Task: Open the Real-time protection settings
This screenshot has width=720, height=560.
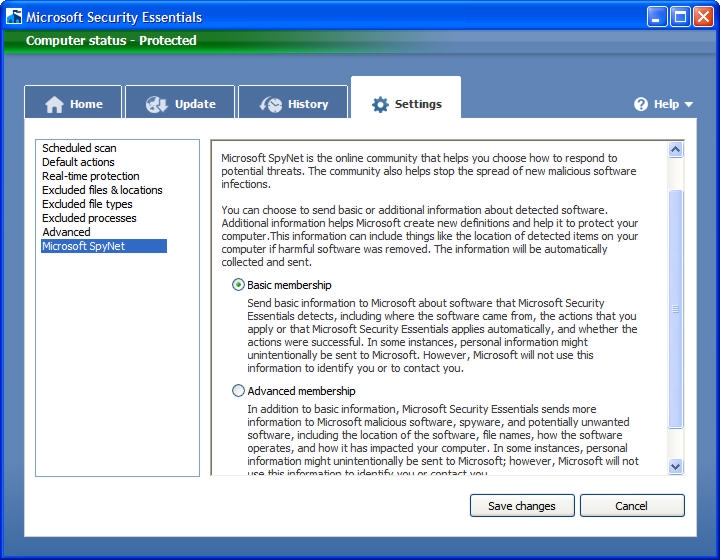Action: (91, 176)
